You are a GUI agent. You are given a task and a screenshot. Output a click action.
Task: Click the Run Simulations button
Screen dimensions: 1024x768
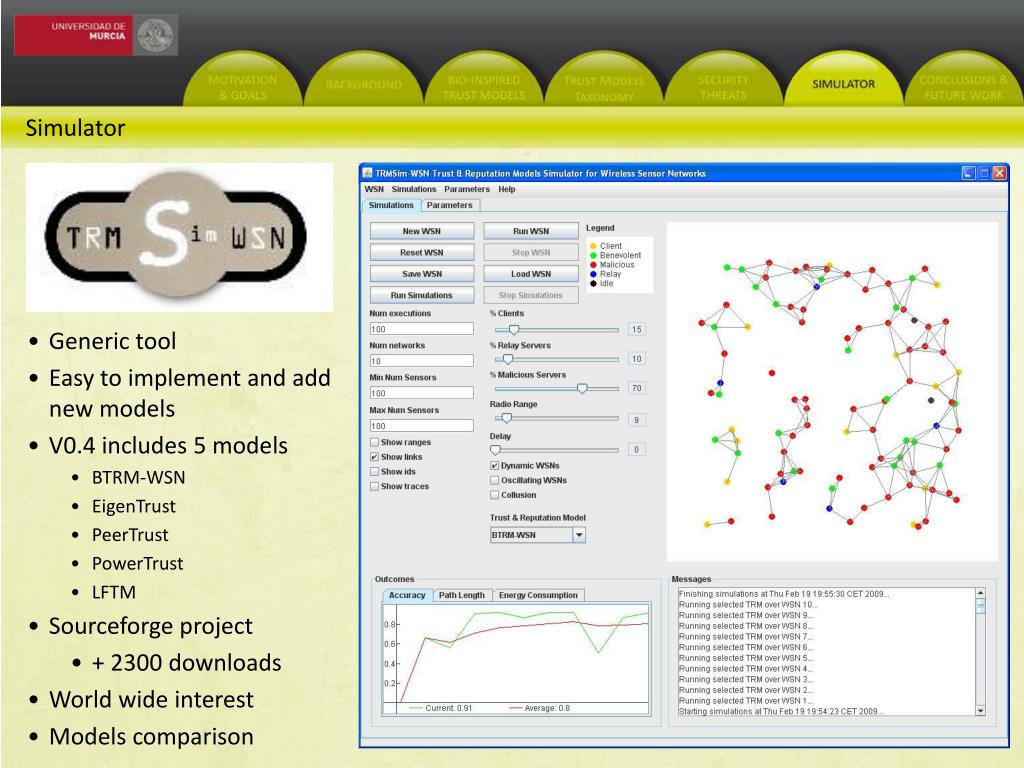(x=422, y=295)
